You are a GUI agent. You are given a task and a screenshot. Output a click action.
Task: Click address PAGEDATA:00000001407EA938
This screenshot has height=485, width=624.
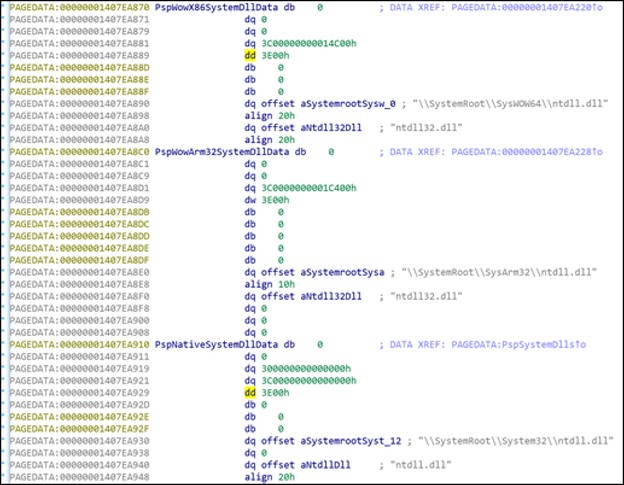tap(80, 453)
